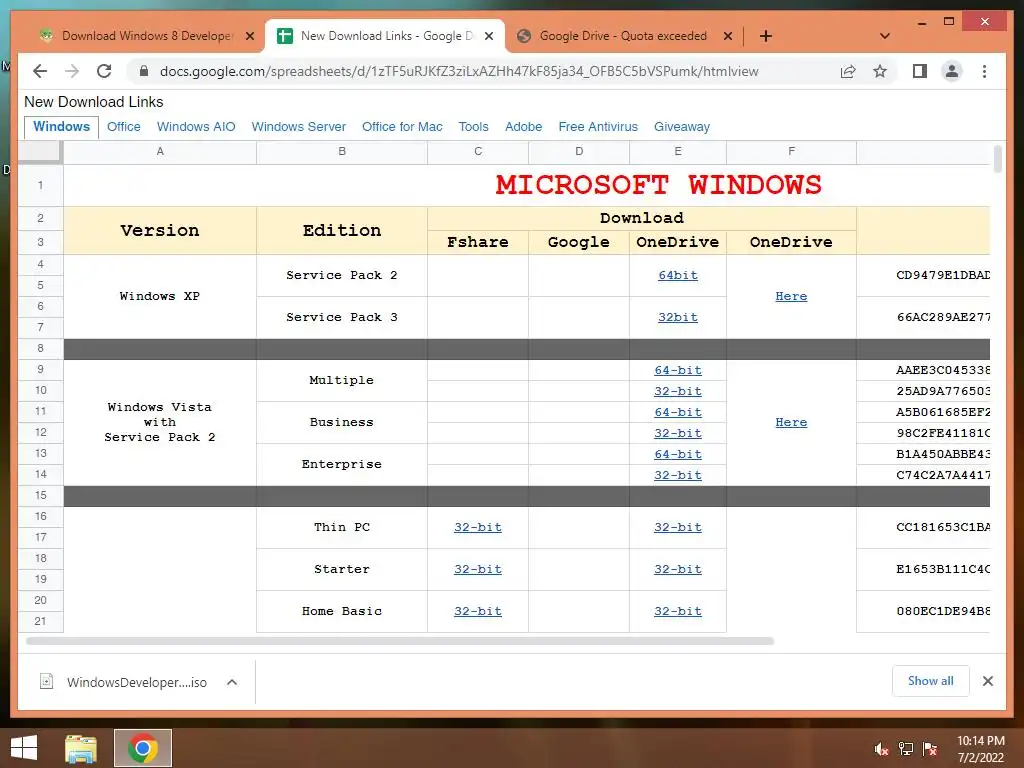
Task: Open Vista Enterprise 64-bit link
Action: tap(678, 453)
